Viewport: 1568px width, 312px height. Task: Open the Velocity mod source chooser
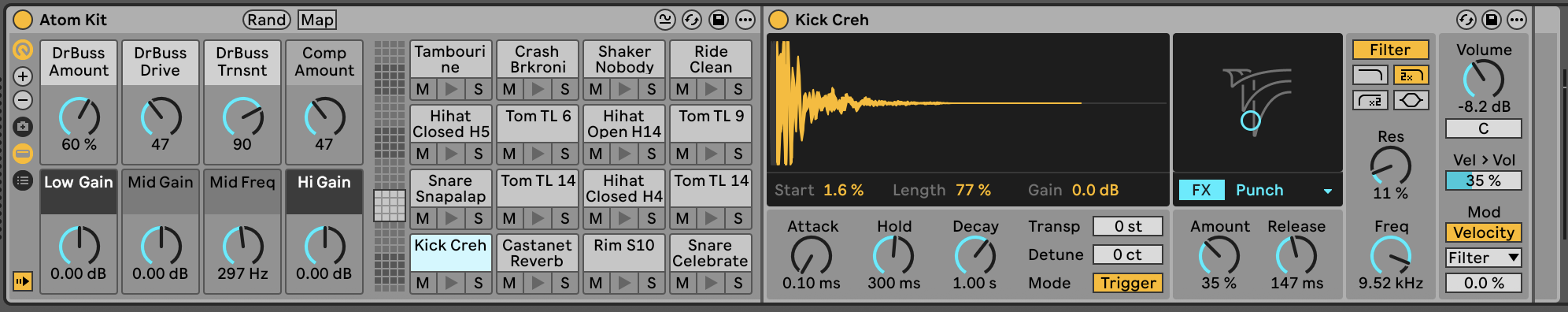point(1484,232)
